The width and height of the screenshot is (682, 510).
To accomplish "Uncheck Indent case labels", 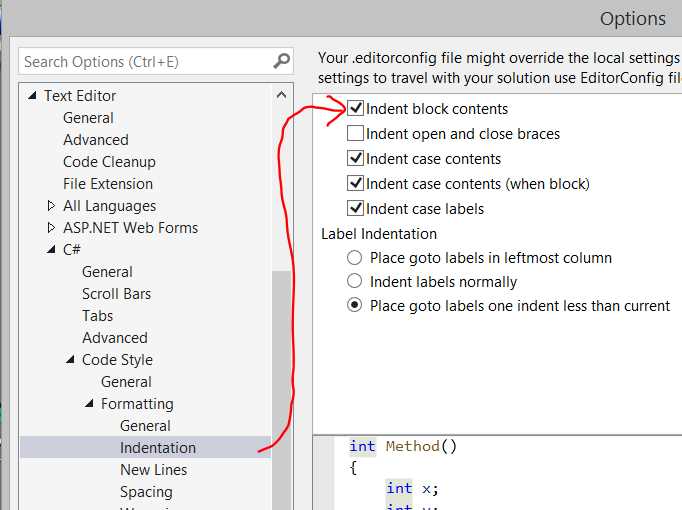I will pyautogui.click(x=355, y=208).
